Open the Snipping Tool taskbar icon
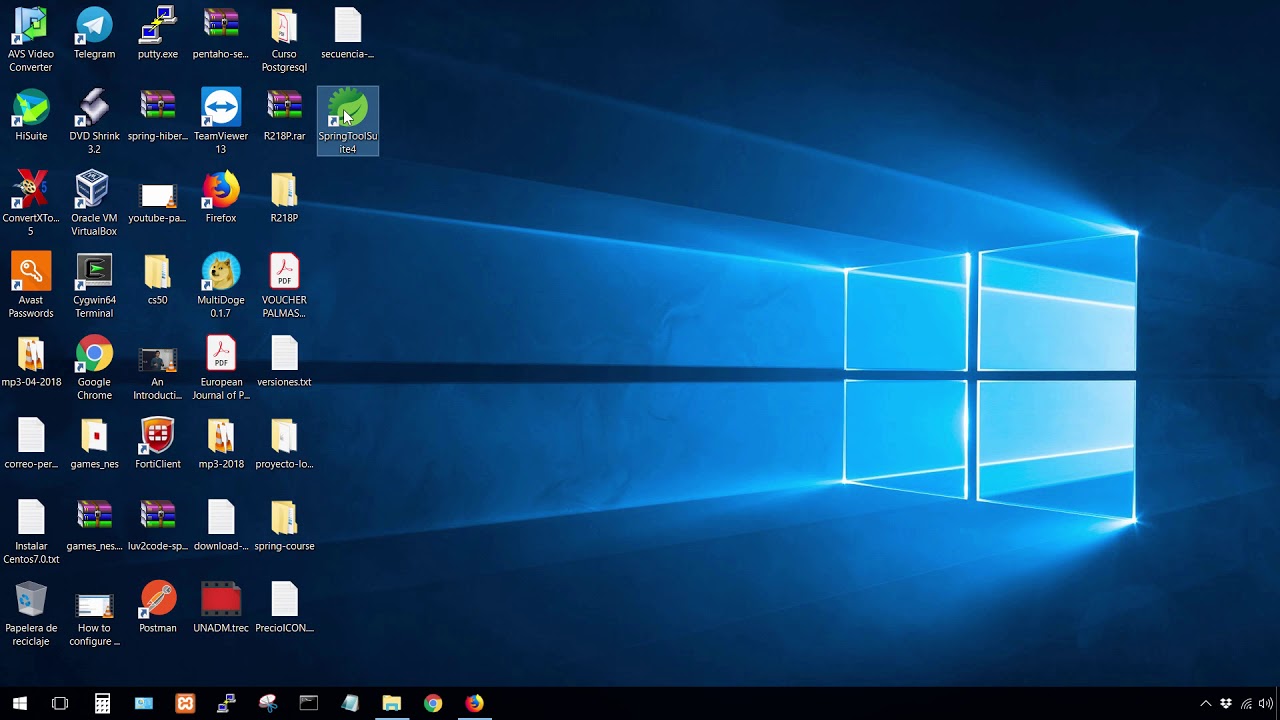The height and width of the screenshot is (720, 1280). tap(267, 703)
